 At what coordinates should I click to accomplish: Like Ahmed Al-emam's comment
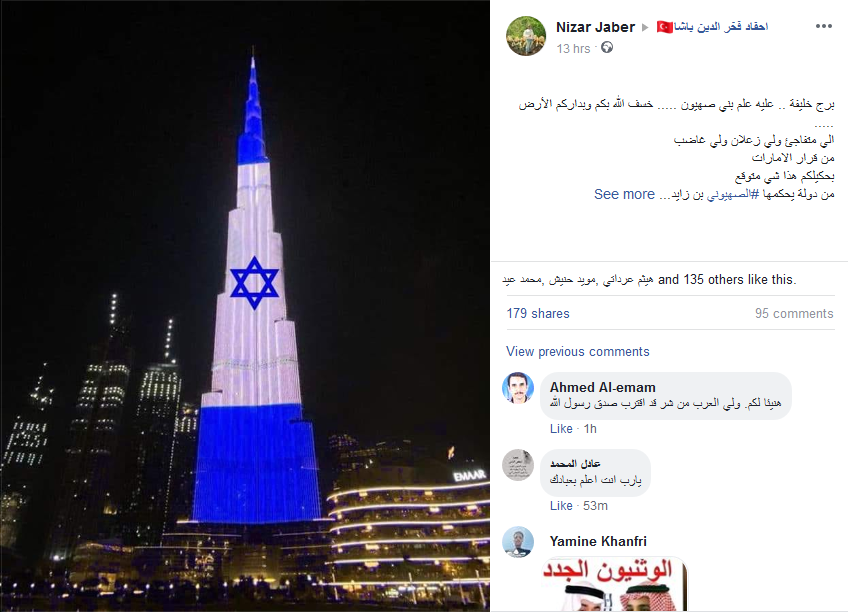tap(561, 429)
